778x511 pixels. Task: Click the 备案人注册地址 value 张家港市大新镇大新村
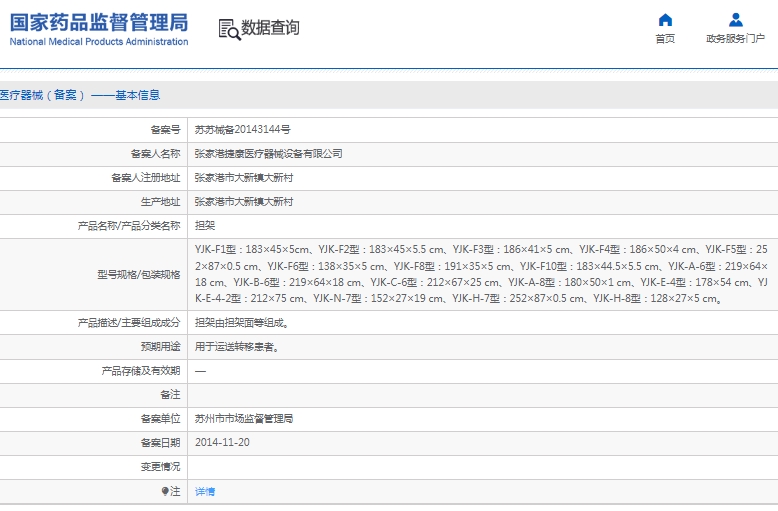(x=244, y=178)
